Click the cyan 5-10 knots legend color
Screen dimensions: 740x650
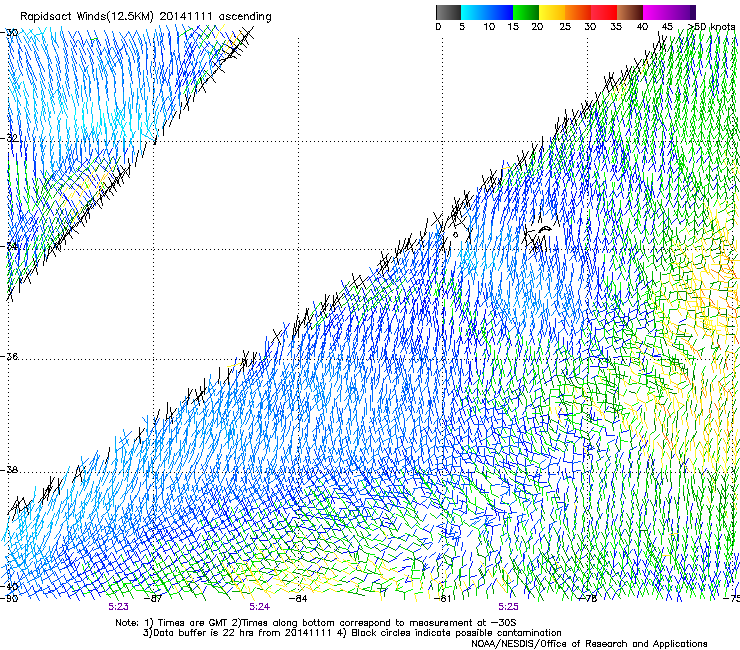(x=474, y=12)
